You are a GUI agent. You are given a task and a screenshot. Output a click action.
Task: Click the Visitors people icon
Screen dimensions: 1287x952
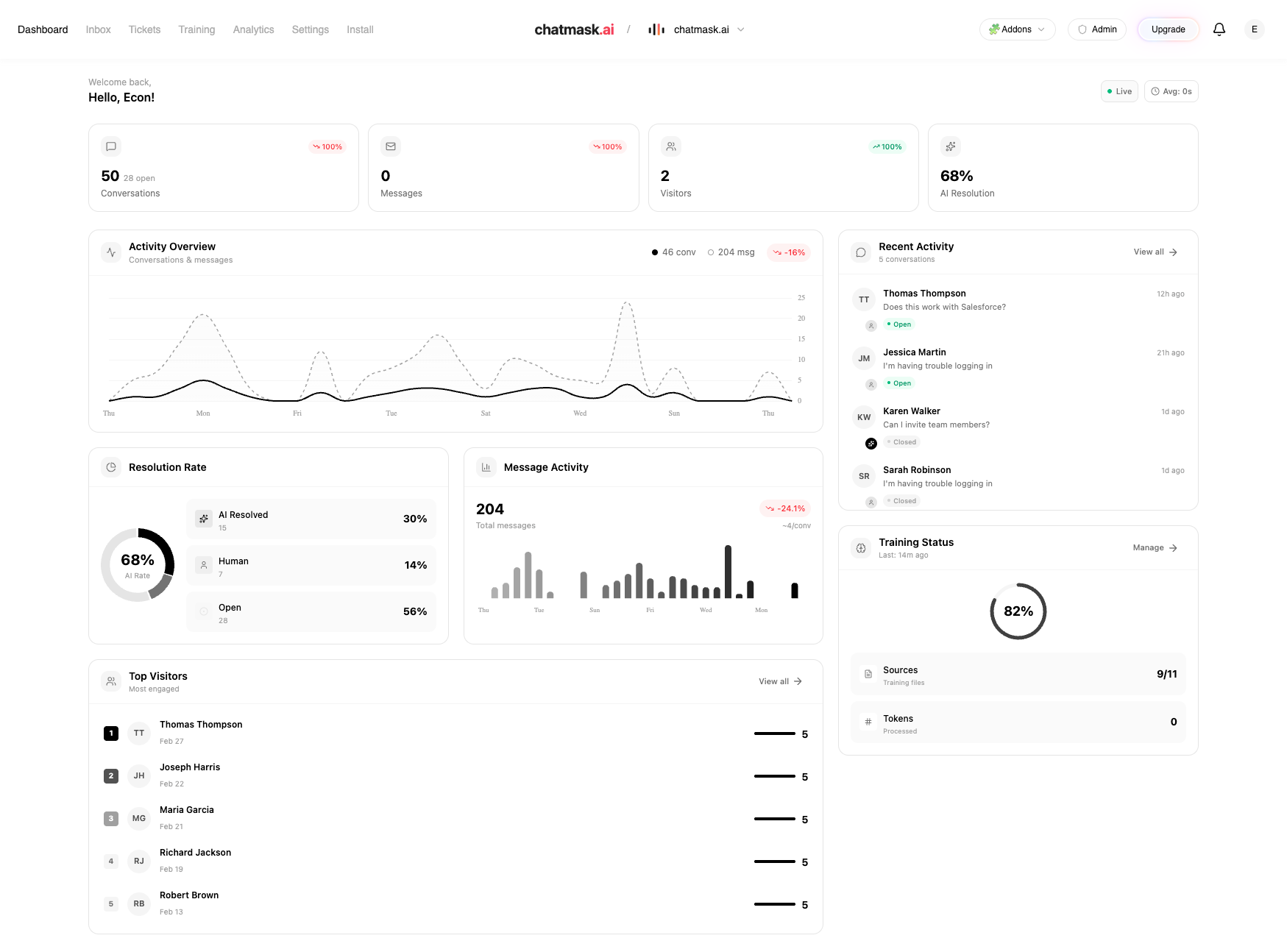(x=670, y=146)
